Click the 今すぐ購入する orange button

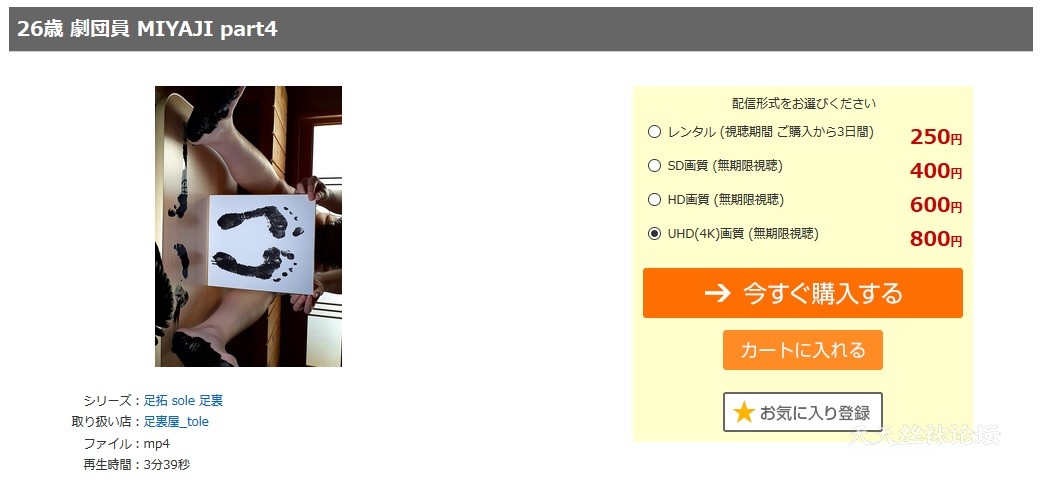tap(803, 293)
